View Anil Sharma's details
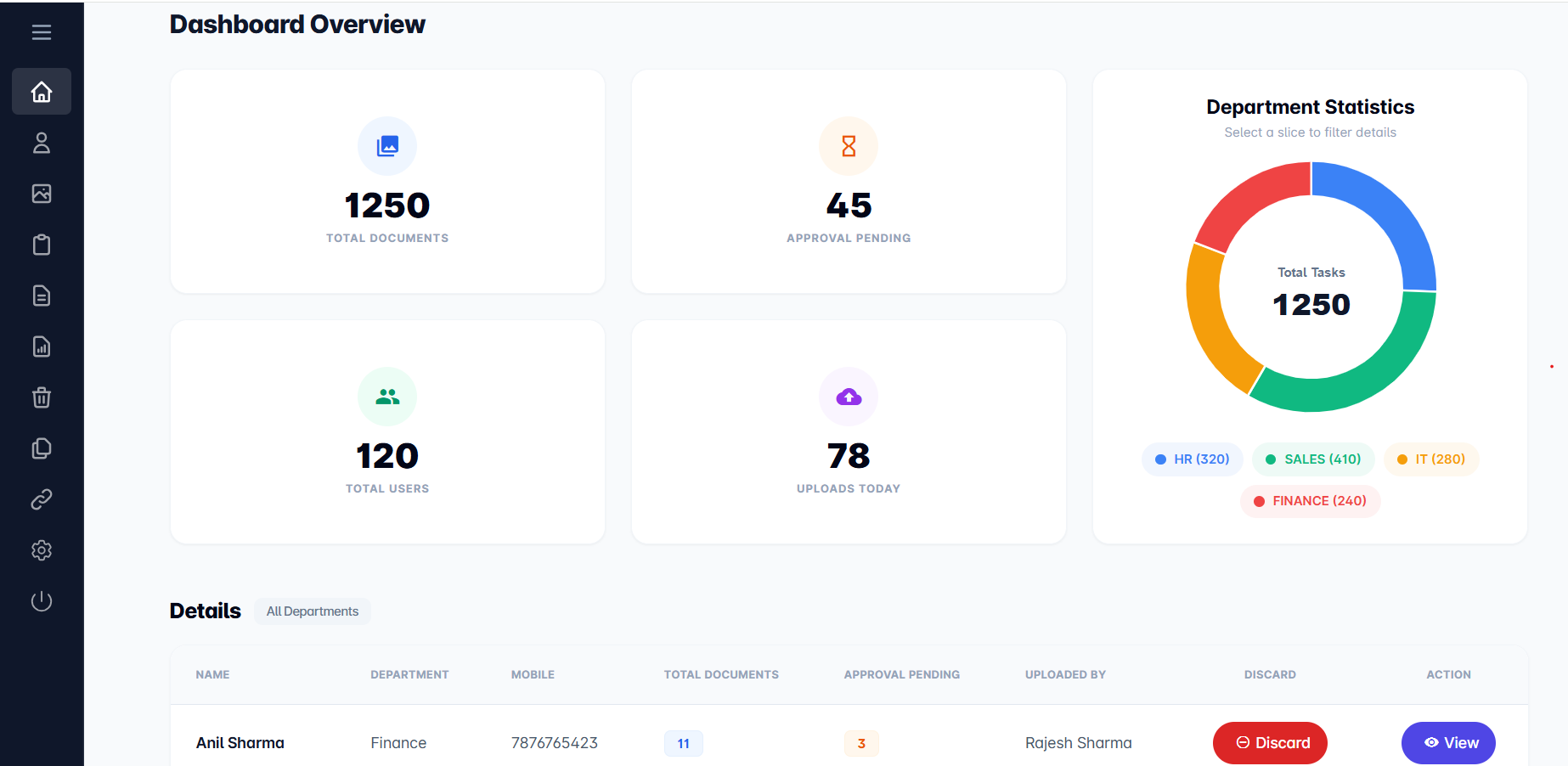The image size is (1568, 766). point(1448,743)
